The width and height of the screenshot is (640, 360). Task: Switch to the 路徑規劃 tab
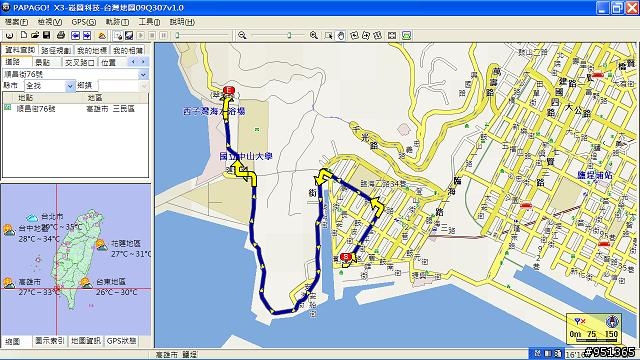click(x=56, y=51)
